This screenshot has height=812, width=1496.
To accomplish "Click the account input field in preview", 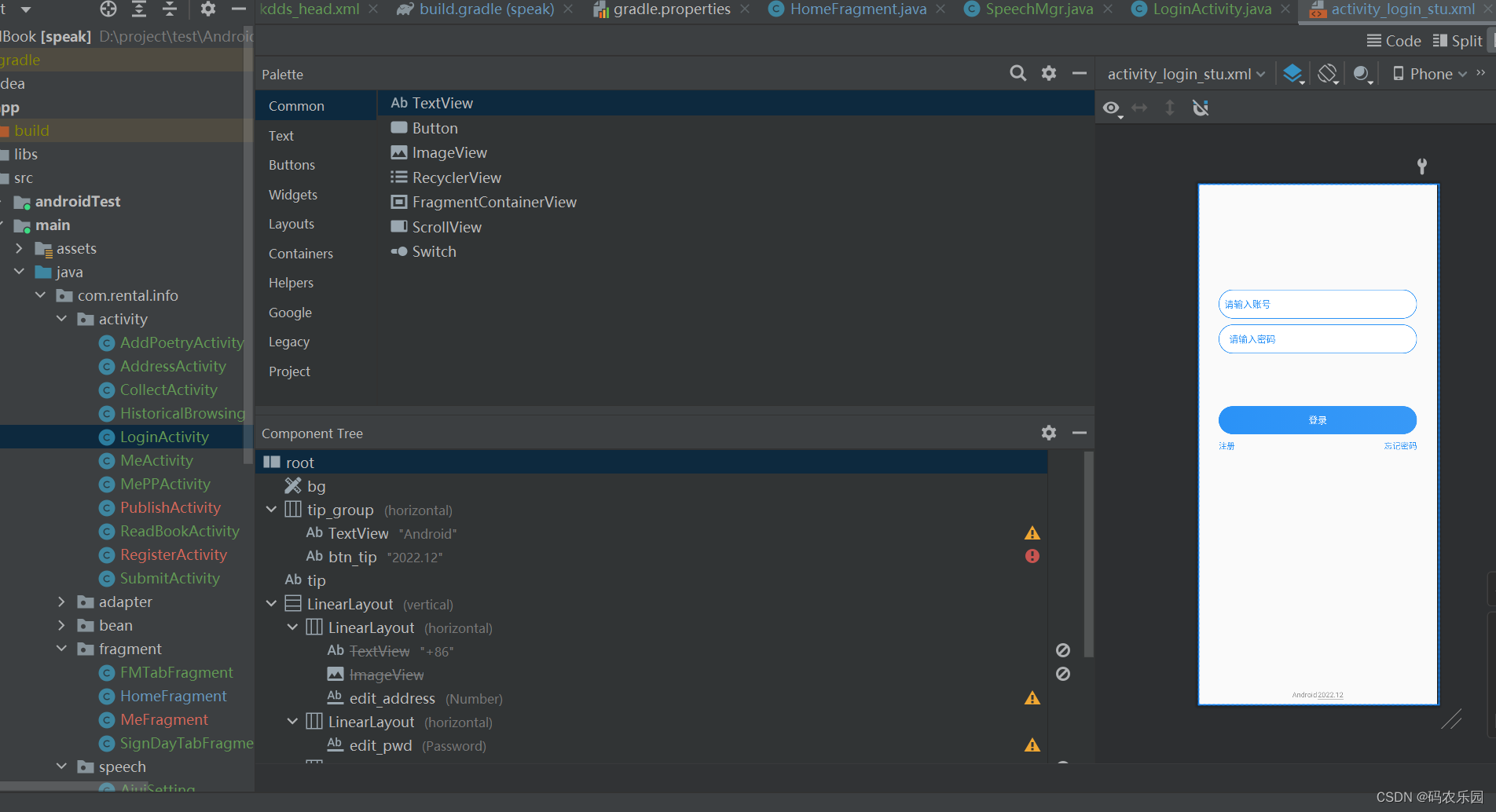I will click(1318, 304).
